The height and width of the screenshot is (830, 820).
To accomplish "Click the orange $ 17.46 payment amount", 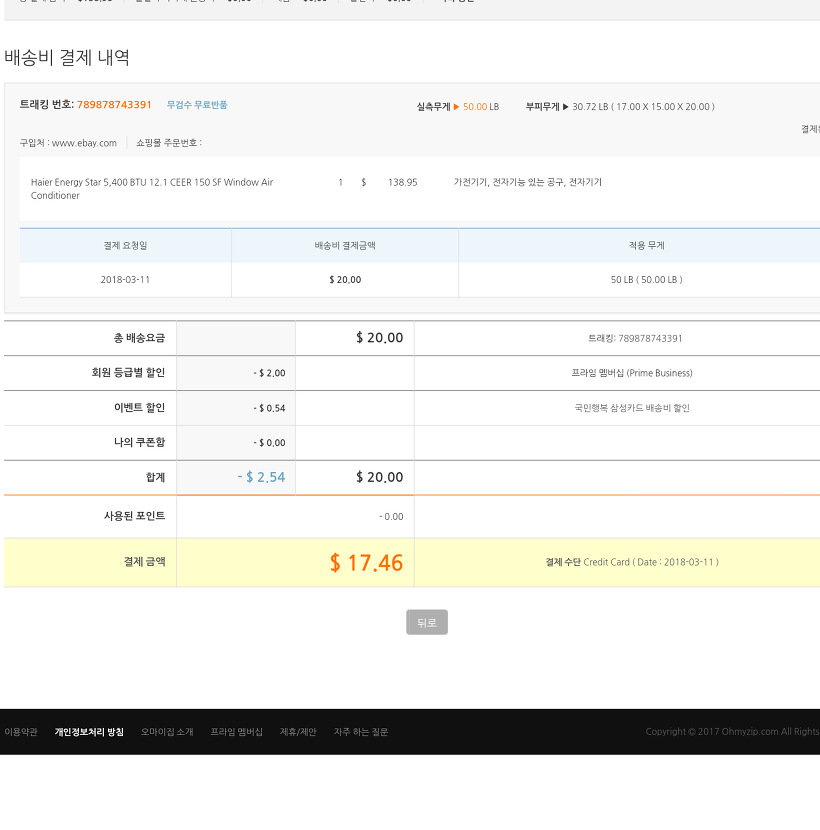I will [366, 563].
